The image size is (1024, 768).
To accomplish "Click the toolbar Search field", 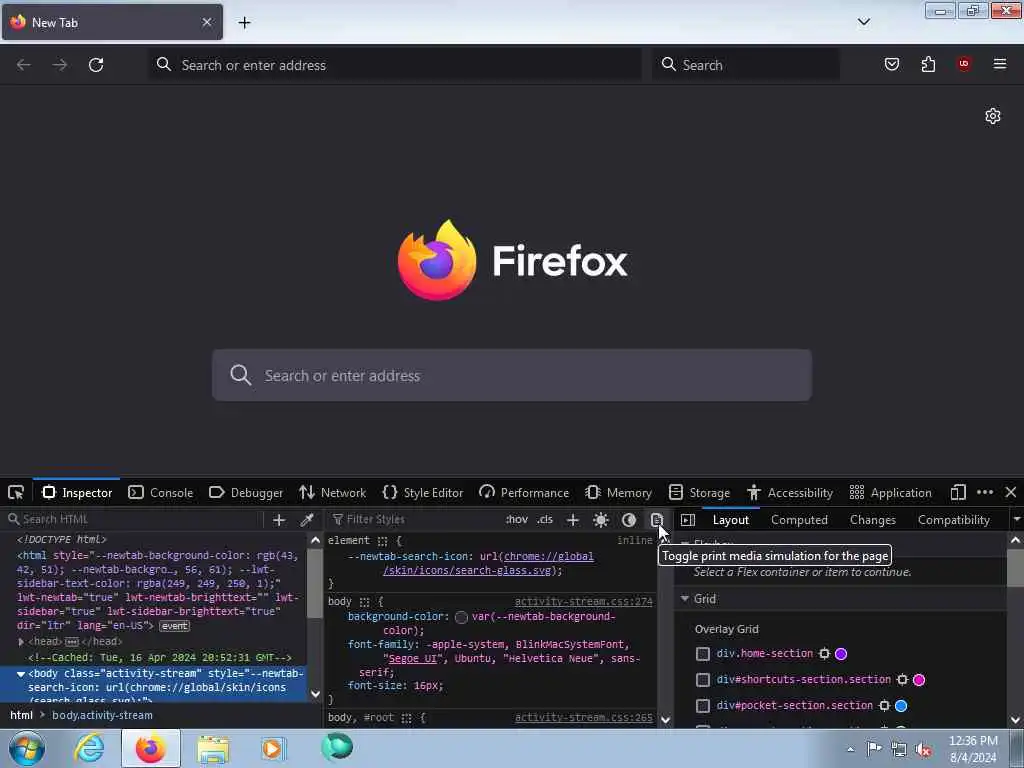I will 746,65.
